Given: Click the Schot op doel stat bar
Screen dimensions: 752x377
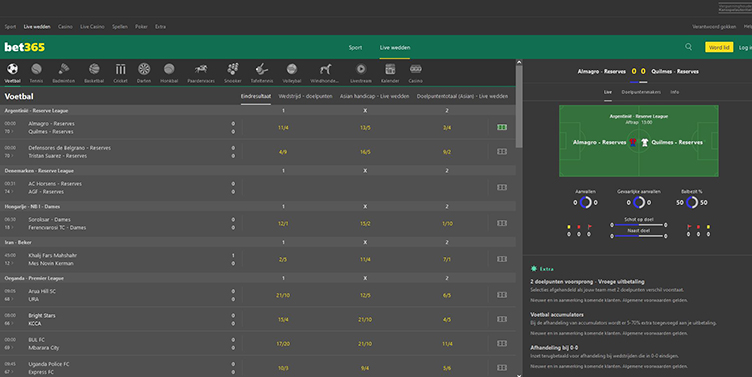Looking at the screenshot, I should [638, 224].
